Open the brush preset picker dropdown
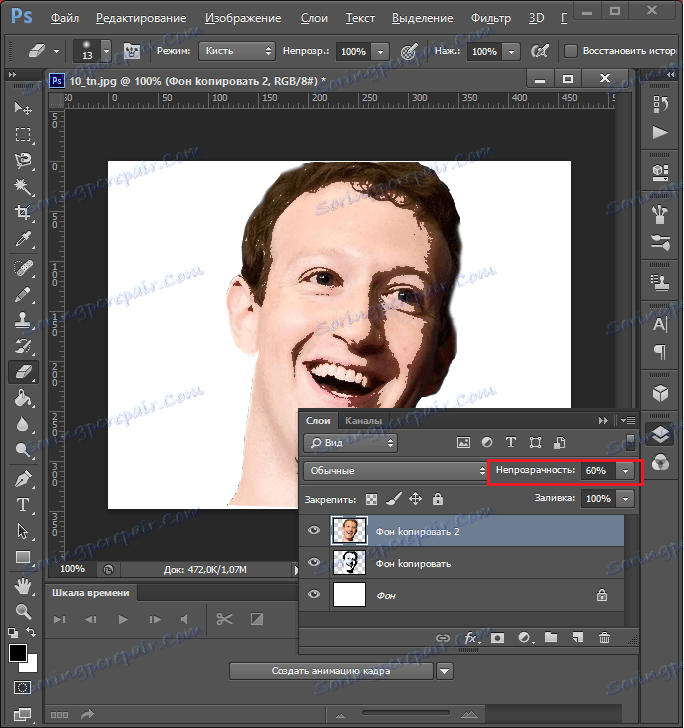 click(x=106, y=51)
